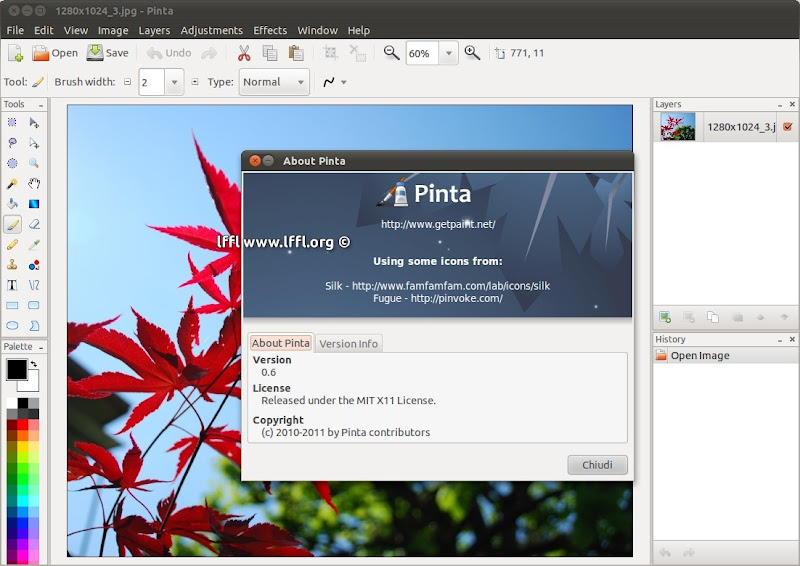The image size is (800, 566).
Task: Create a new image with New icon
Action: pyautogui.click(x=15, y=53)
